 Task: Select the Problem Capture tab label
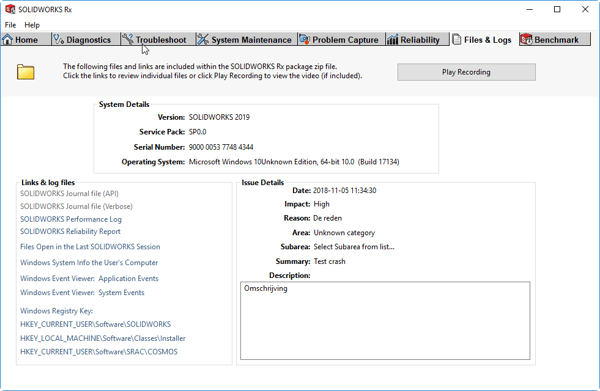tap(345, 40)
